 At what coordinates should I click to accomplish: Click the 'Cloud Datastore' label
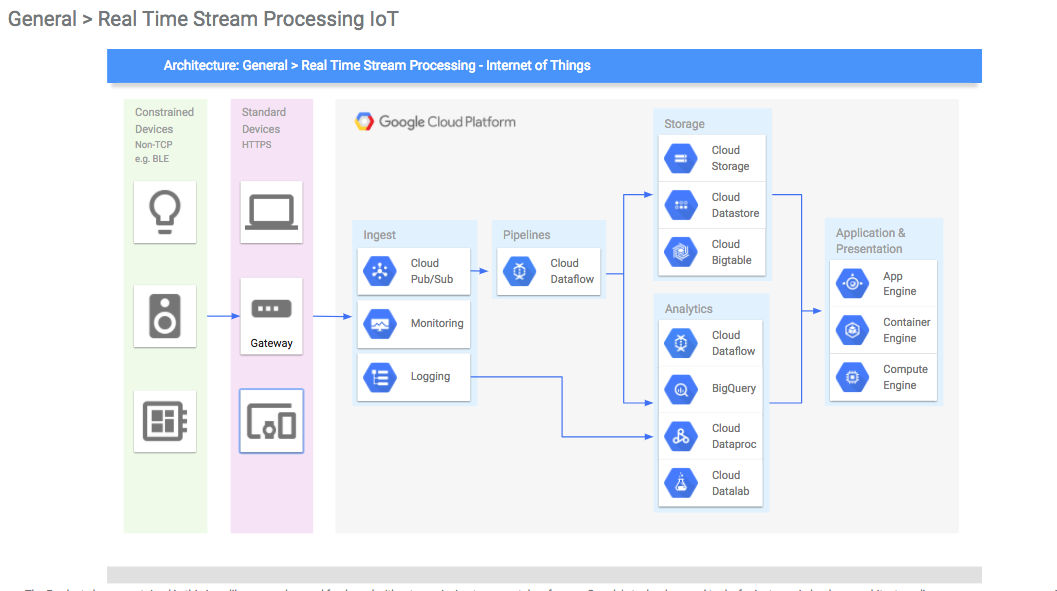pyautogui.click(x=735, y=205)
